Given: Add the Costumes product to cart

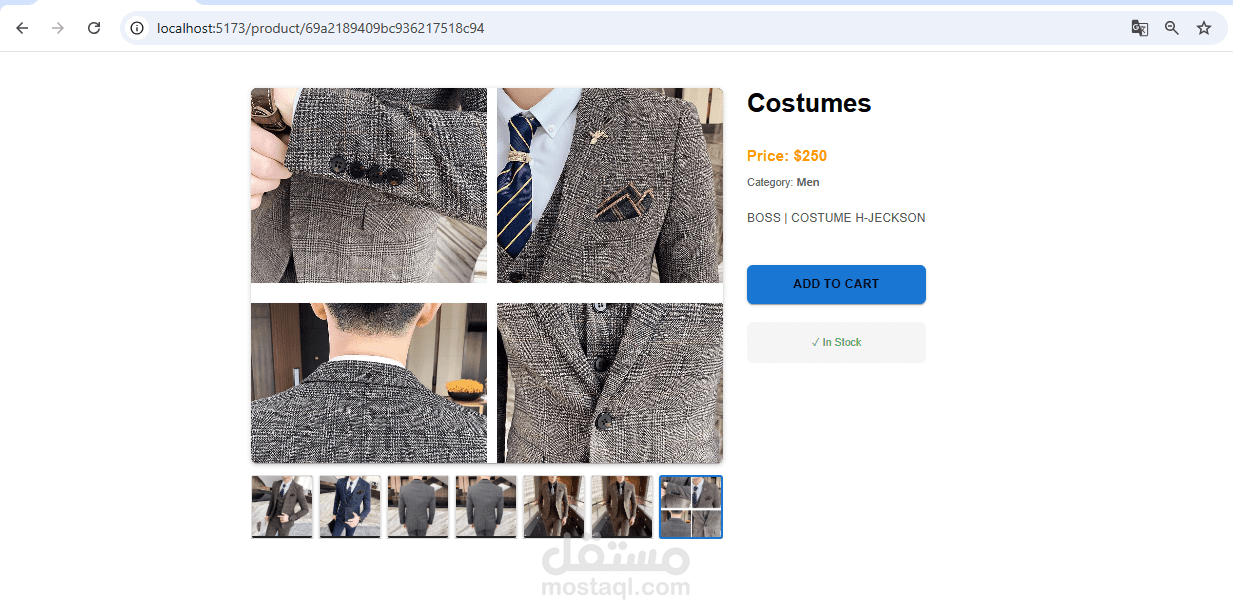Looking at the screenshot, I should pyautogui.click(x=836, y=284).
